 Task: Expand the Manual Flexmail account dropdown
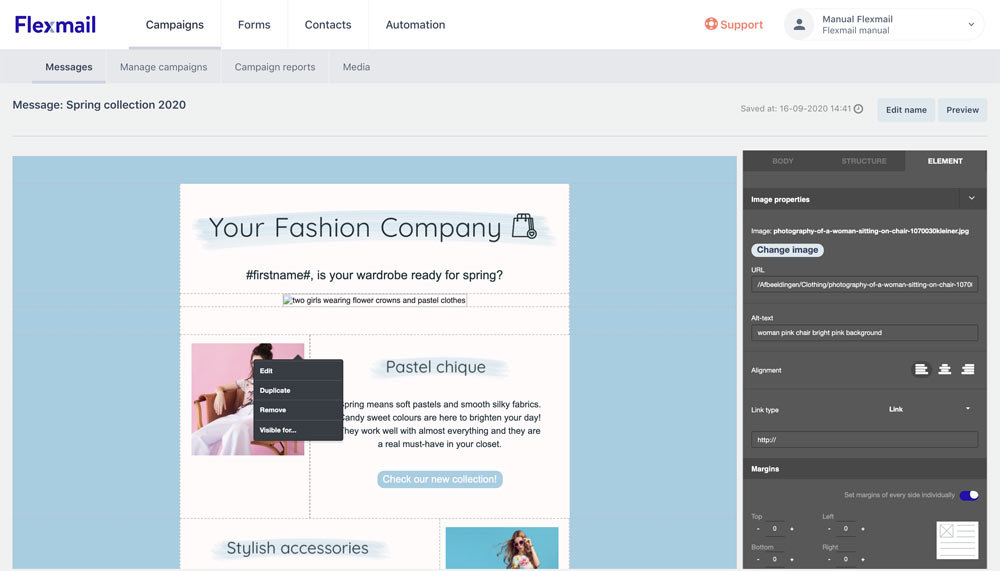[971, 25]
